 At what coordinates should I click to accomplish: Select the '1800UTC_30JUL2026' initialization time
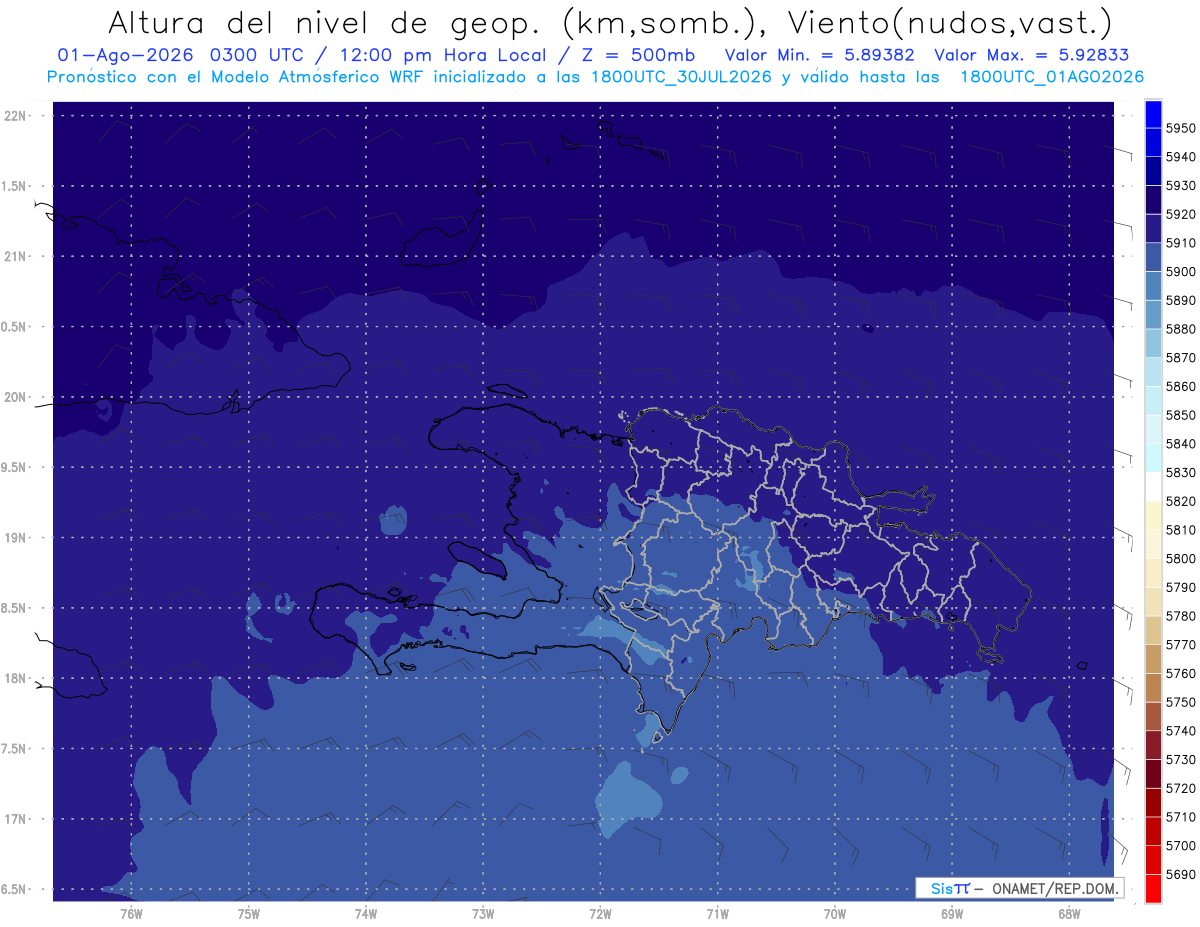pyautogui.click(x=682, y=77)
